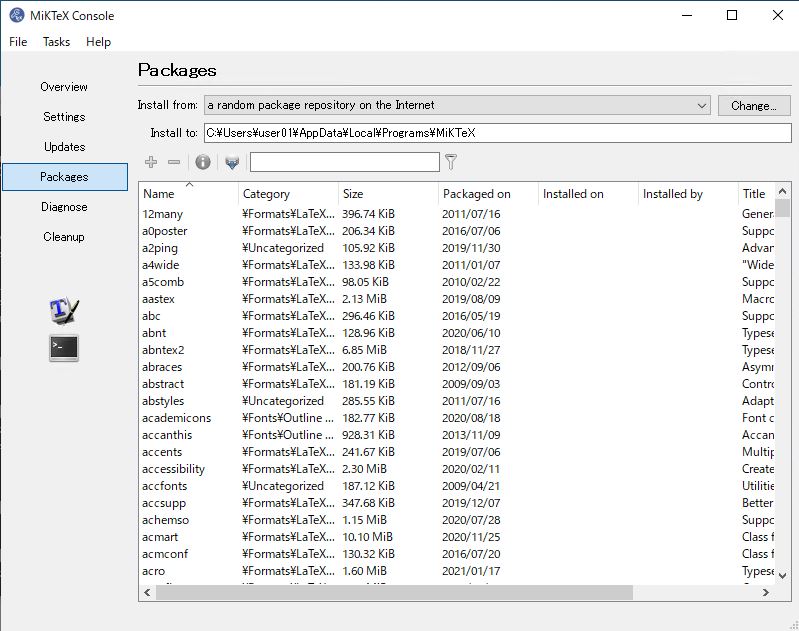Select the accanthis package row
This screenshot has width=799, height=631.
(x=457, y=435)
